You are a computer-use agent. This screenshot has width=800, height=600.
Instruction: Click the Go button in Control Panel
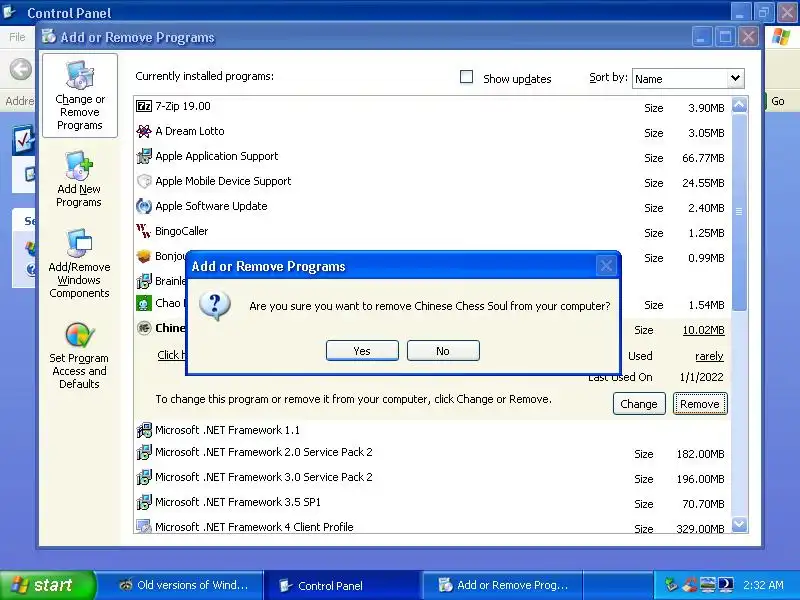click(778, 101)
